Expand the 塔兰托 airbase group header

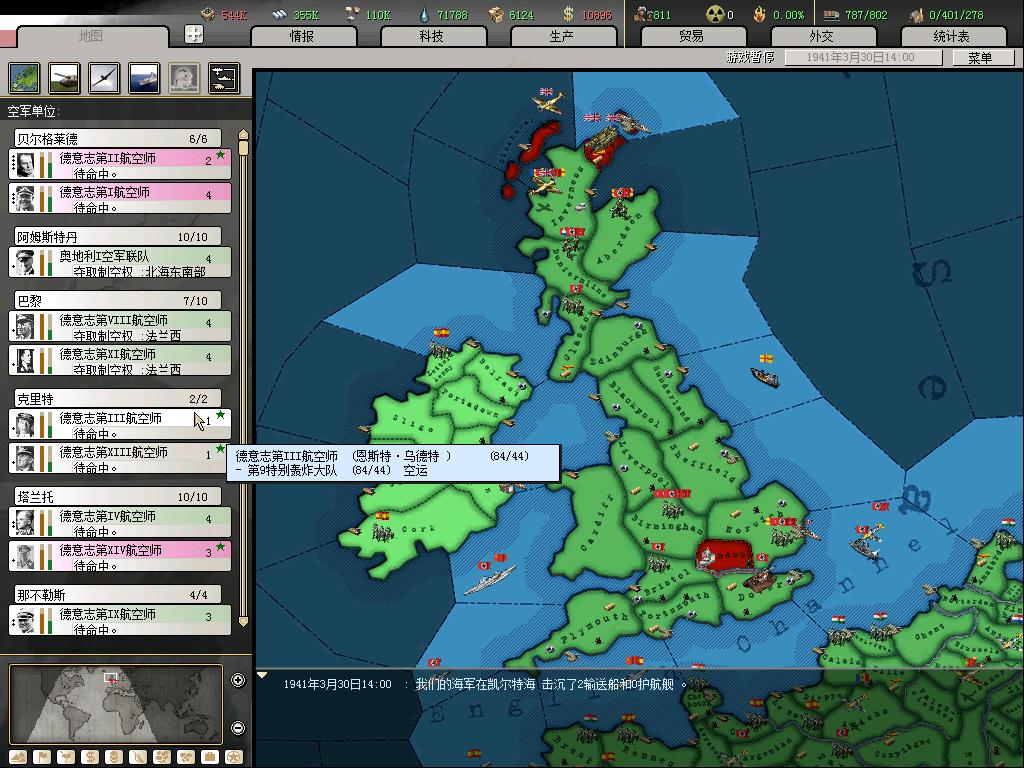click(118, 497)
